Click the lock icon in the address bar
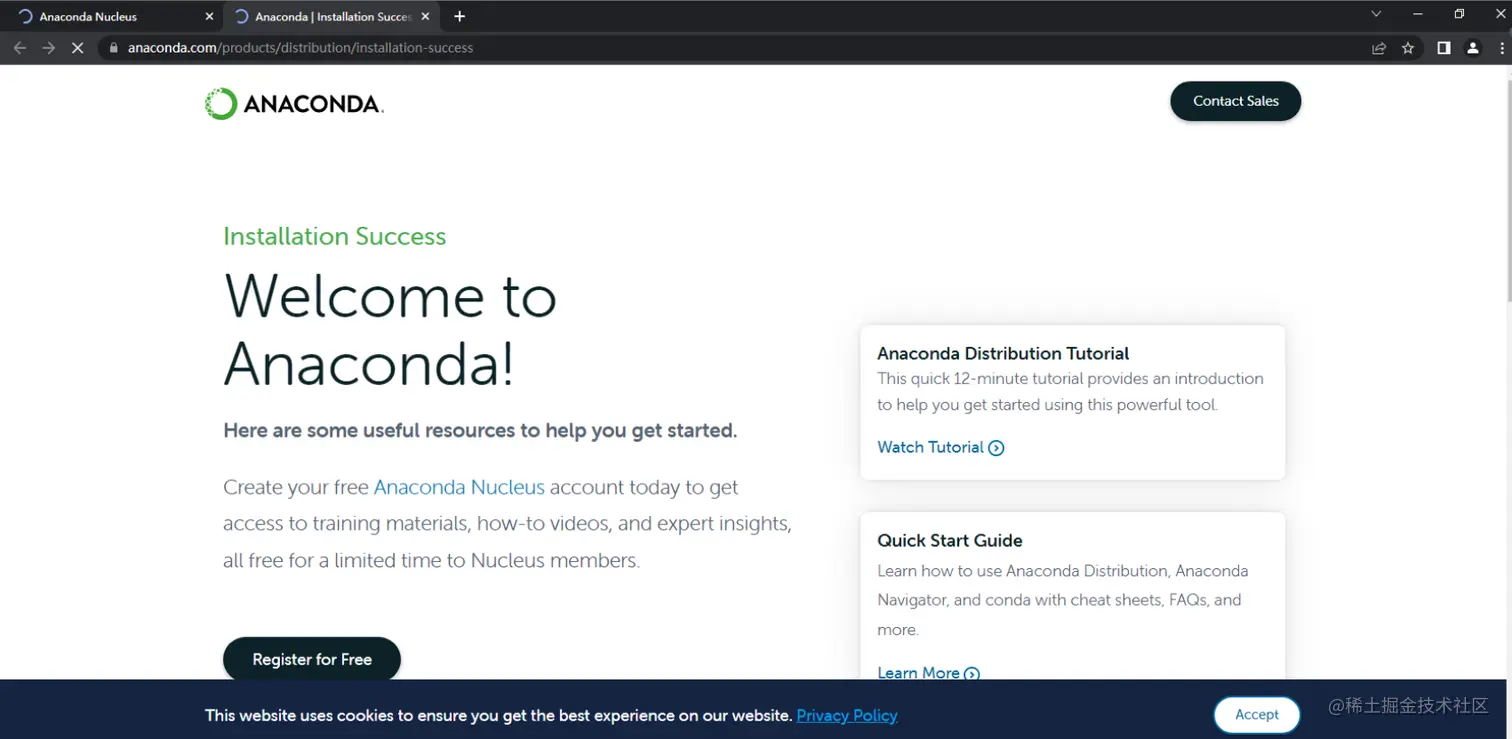The height and width of the screenshot is (739, 1512). (x=113, y=48)
